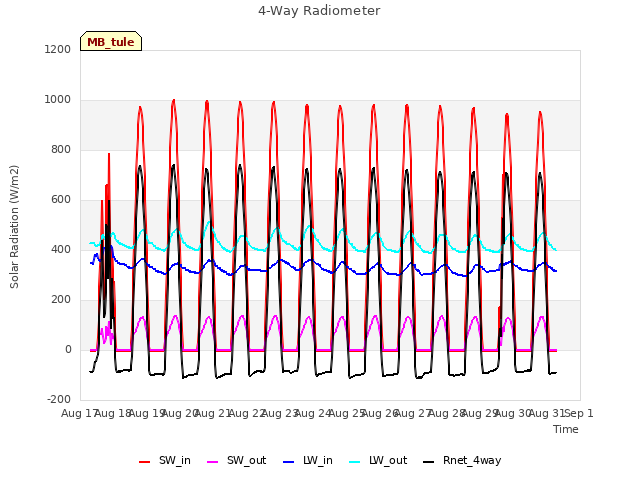This screenshot has height=480, width=640.
Task: Click the 0 y-axis tick label
Action: click(68, 349)
